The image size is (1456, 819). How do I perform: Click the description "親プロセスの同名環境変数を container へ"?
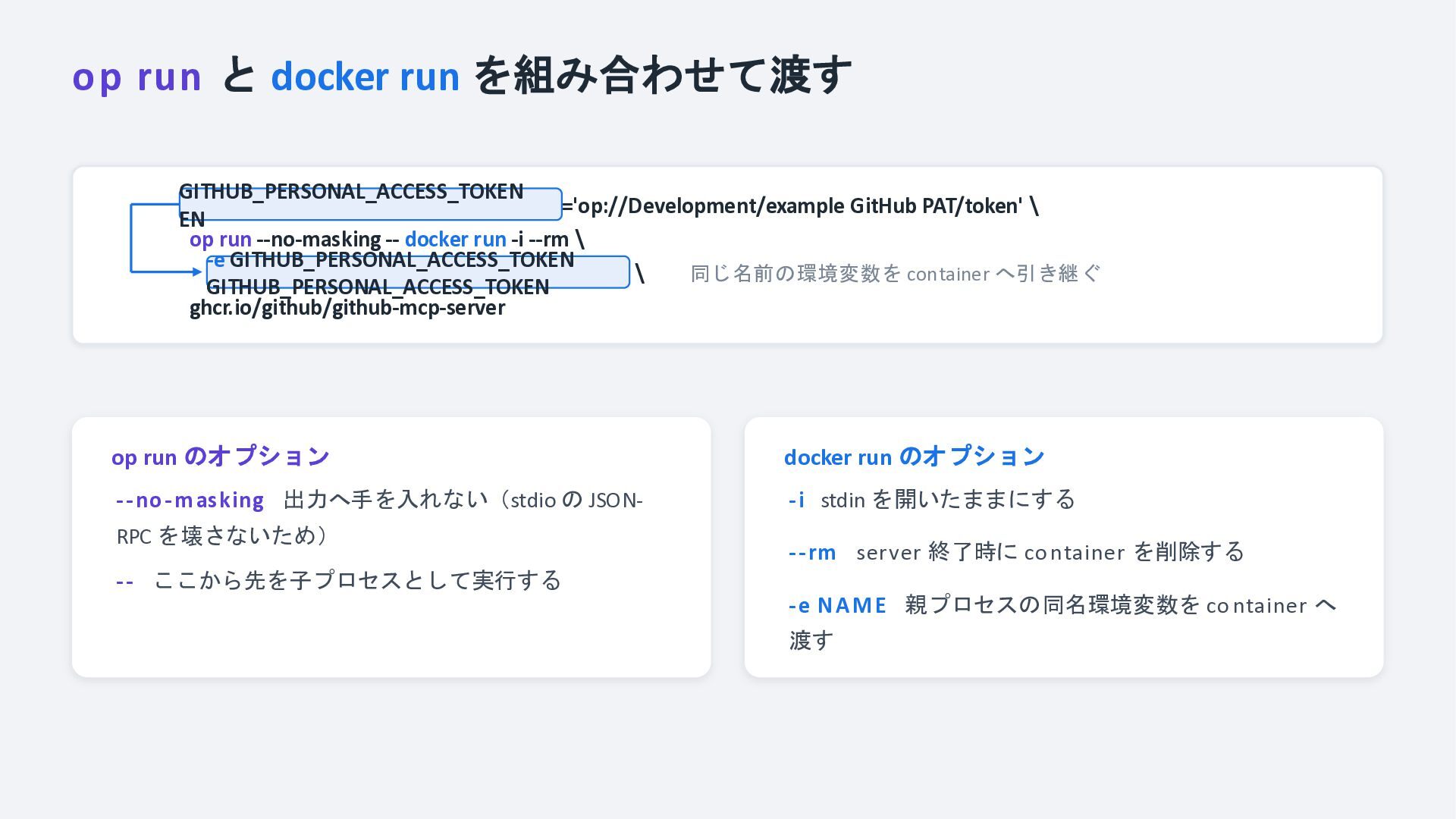1121,605
